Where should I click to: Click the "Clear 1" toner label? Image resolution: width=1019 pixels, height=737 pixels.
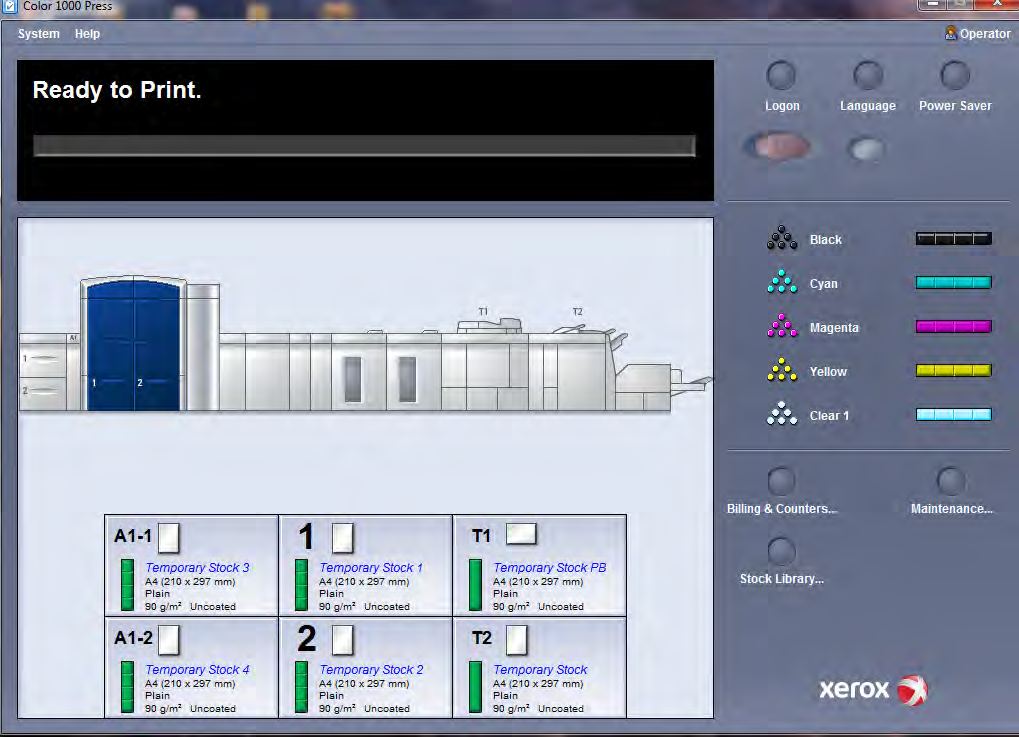(829, 416)
